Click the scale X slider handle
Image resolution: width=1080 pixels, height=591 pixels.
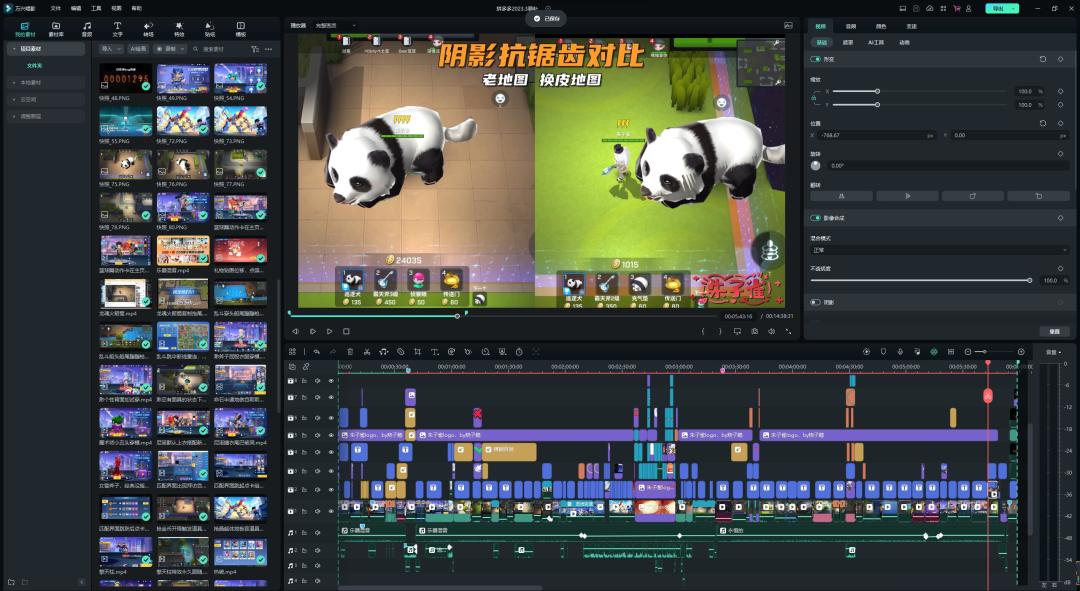877,91
